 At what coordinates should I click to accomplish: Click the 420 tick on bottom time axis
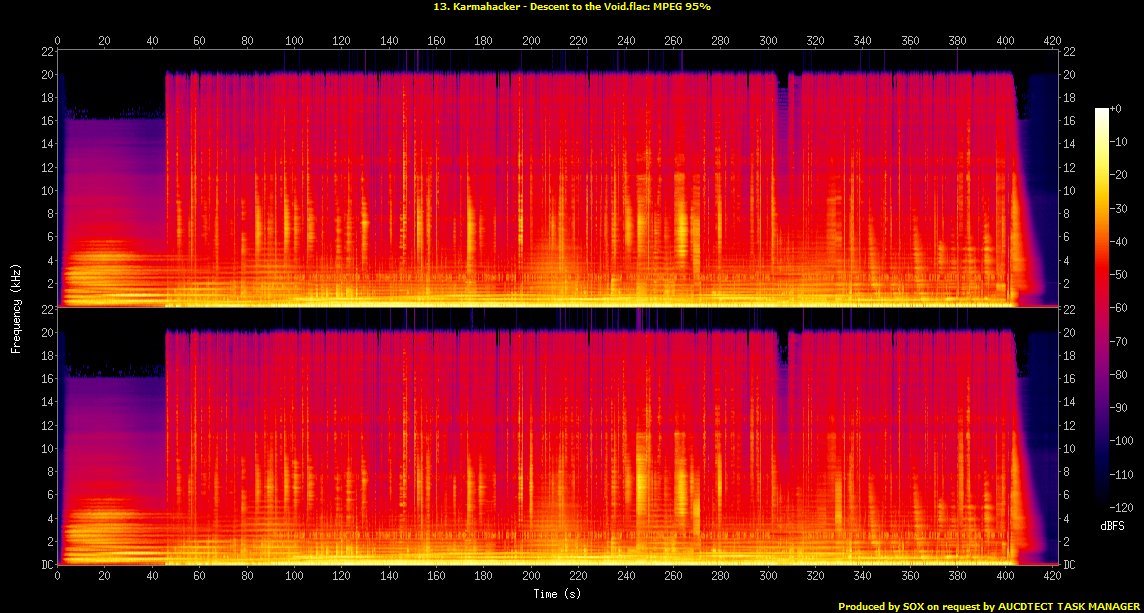coord(1051,578)
